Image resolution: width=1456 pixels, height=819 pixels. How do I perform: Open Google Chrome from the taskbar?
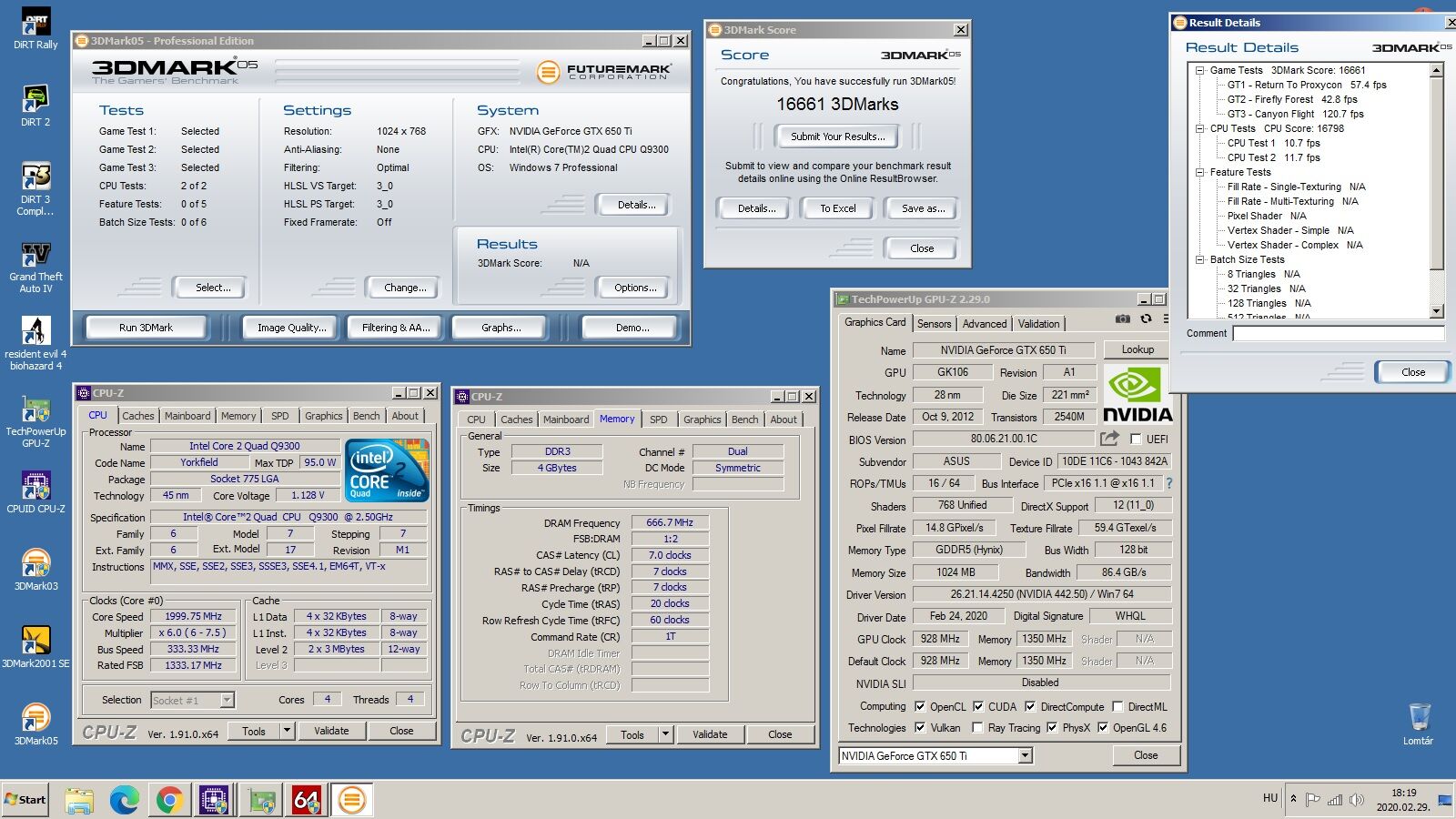[168, 800]
